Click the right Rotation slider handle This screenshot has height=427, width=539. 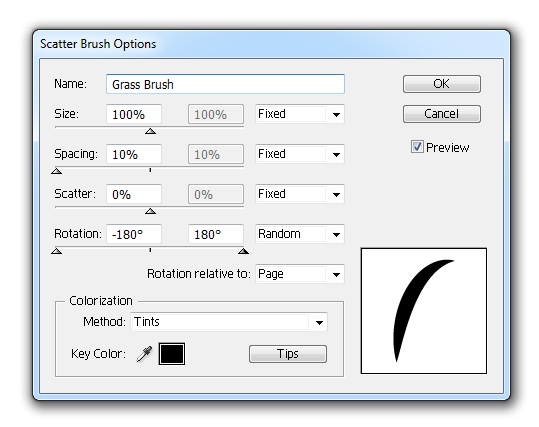[x=243, y=251]
